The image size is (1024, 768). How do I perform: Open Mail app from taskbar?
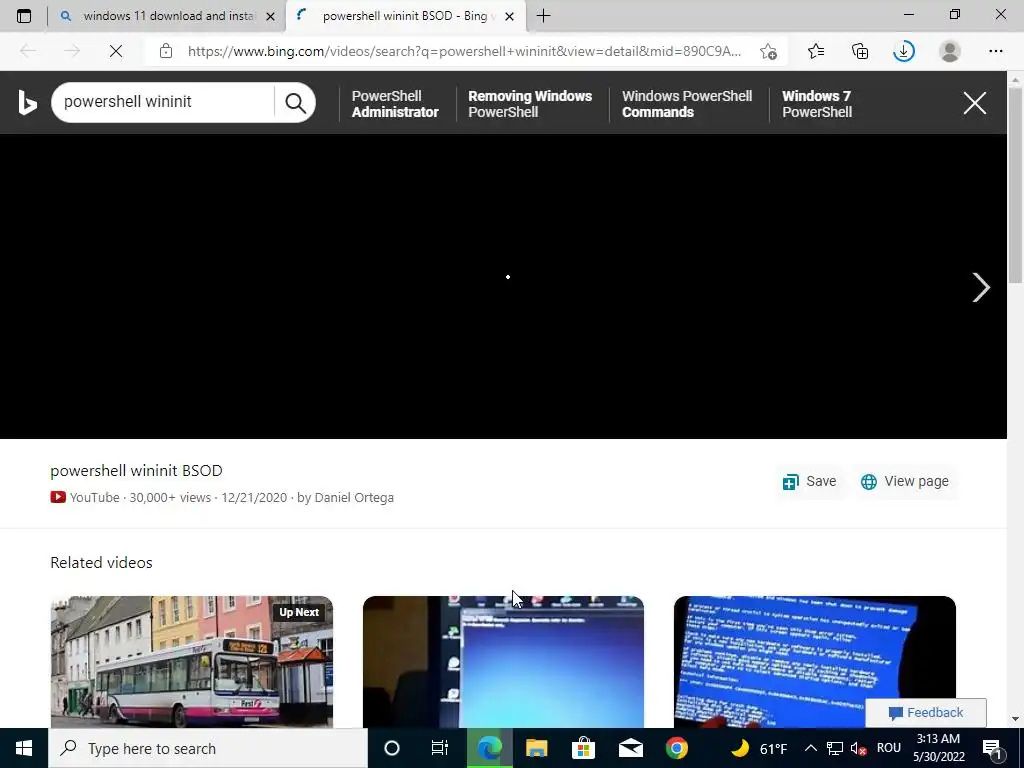tap(630, 748)
